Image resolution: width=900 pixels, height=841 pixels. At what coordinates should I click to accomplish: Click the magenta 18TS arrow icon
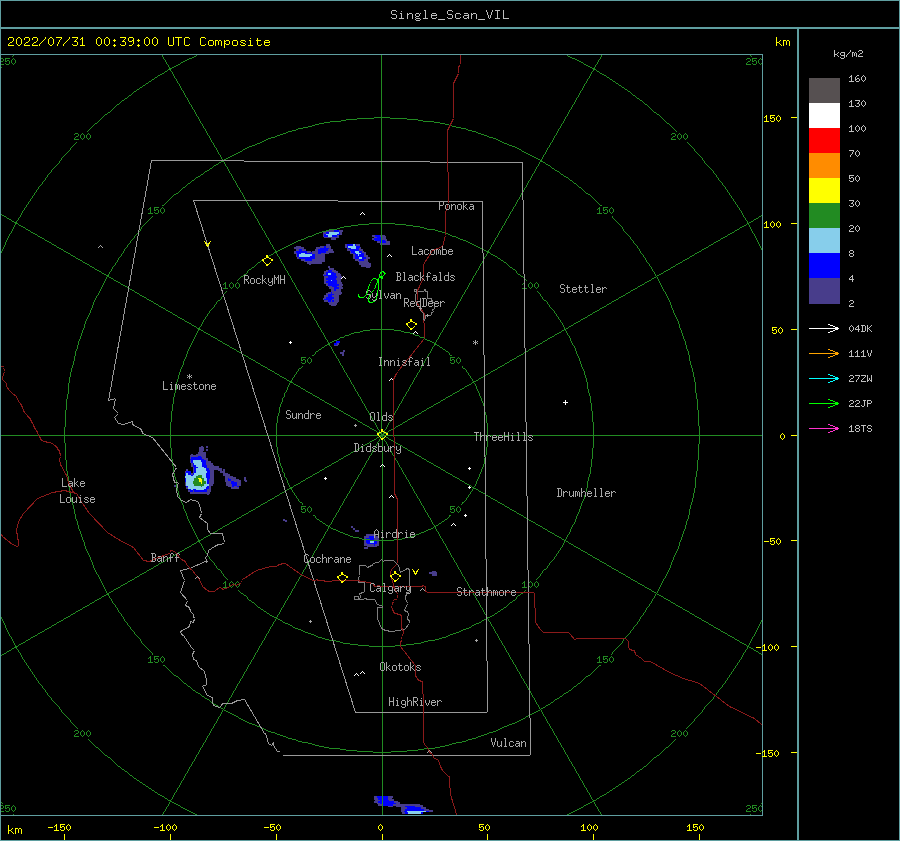pyautogui.click(x=824, y=428)
